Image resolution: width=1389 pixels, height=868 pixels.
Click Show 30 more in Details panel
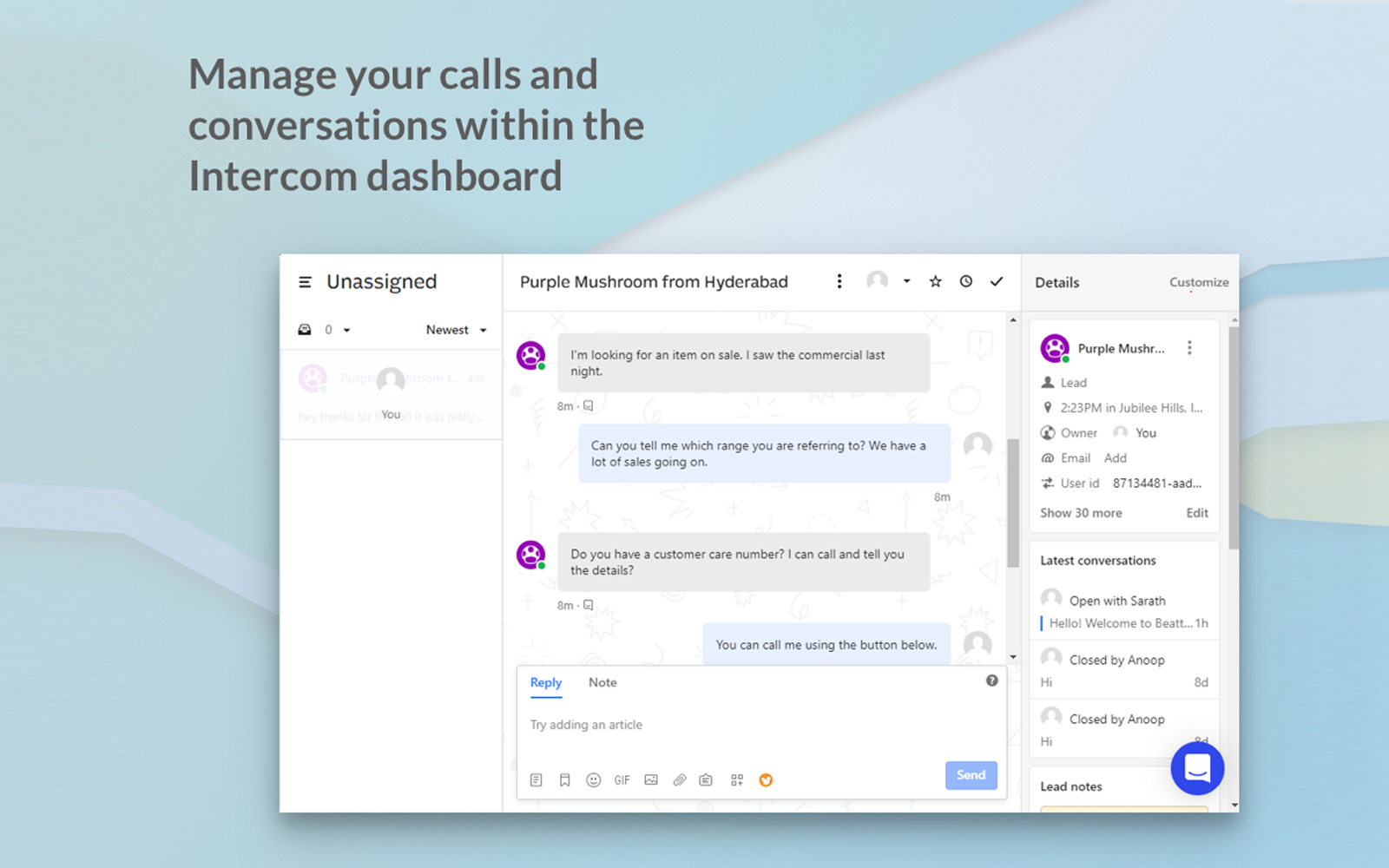(1081, 512)
